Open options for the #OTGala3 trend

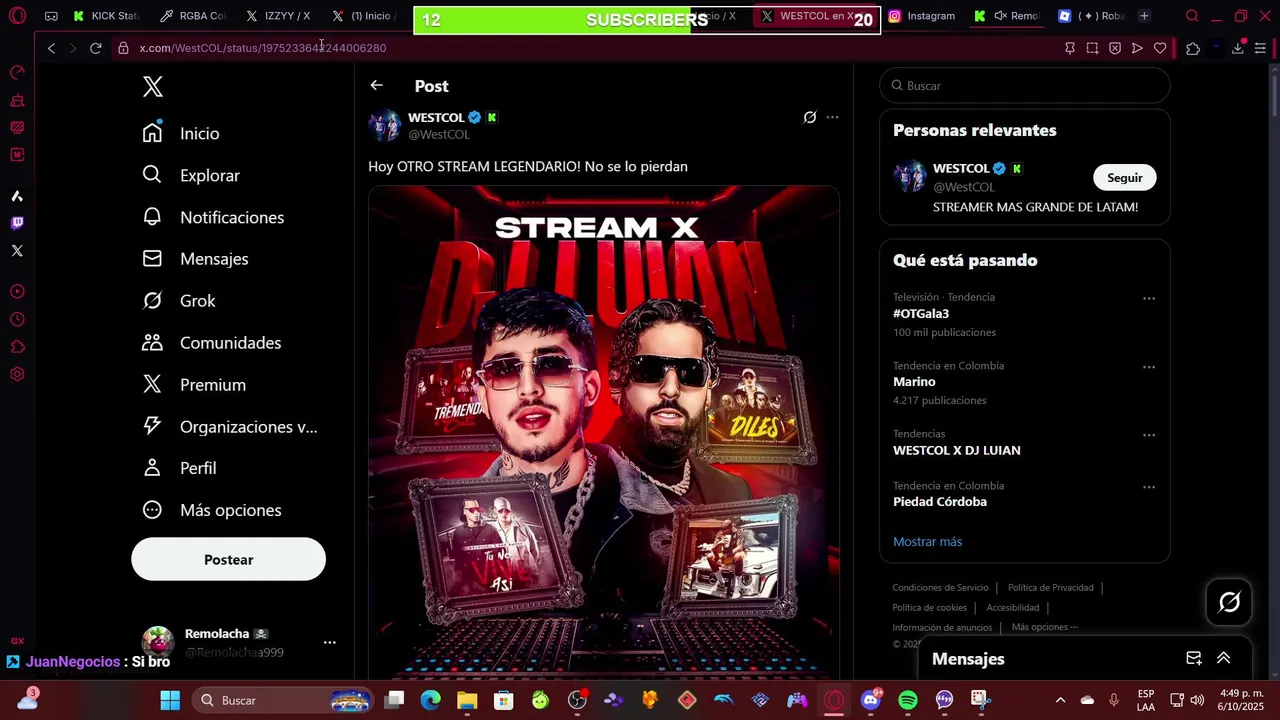(x=1149, y=298)
